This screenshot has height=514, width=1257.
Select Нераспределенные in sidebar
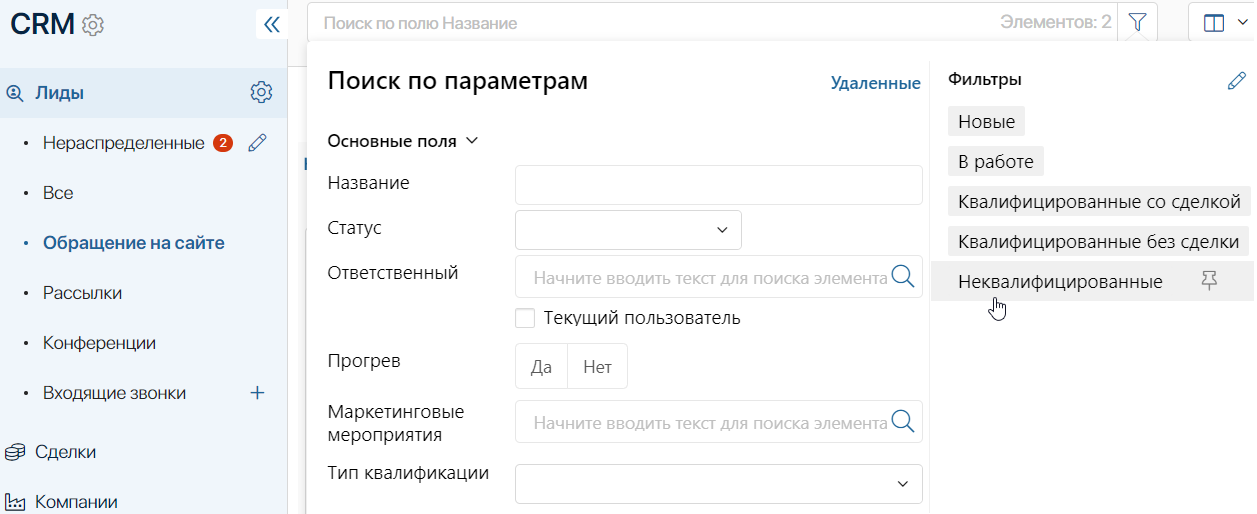tap(124, 143)
